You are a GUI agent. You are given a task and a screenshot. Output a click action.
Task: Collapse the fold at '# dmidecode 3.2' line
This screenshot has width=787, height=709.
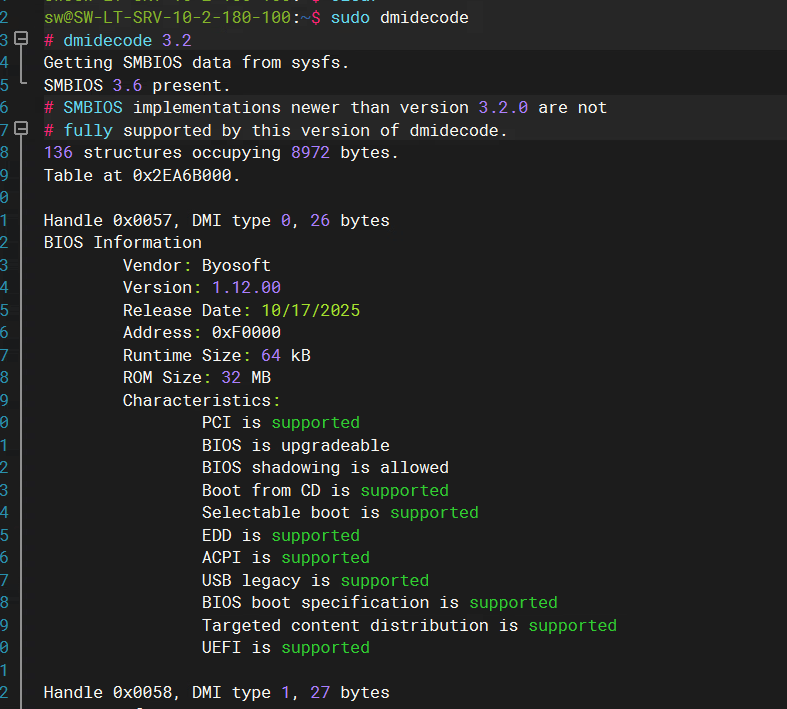(x=21, y=39)
